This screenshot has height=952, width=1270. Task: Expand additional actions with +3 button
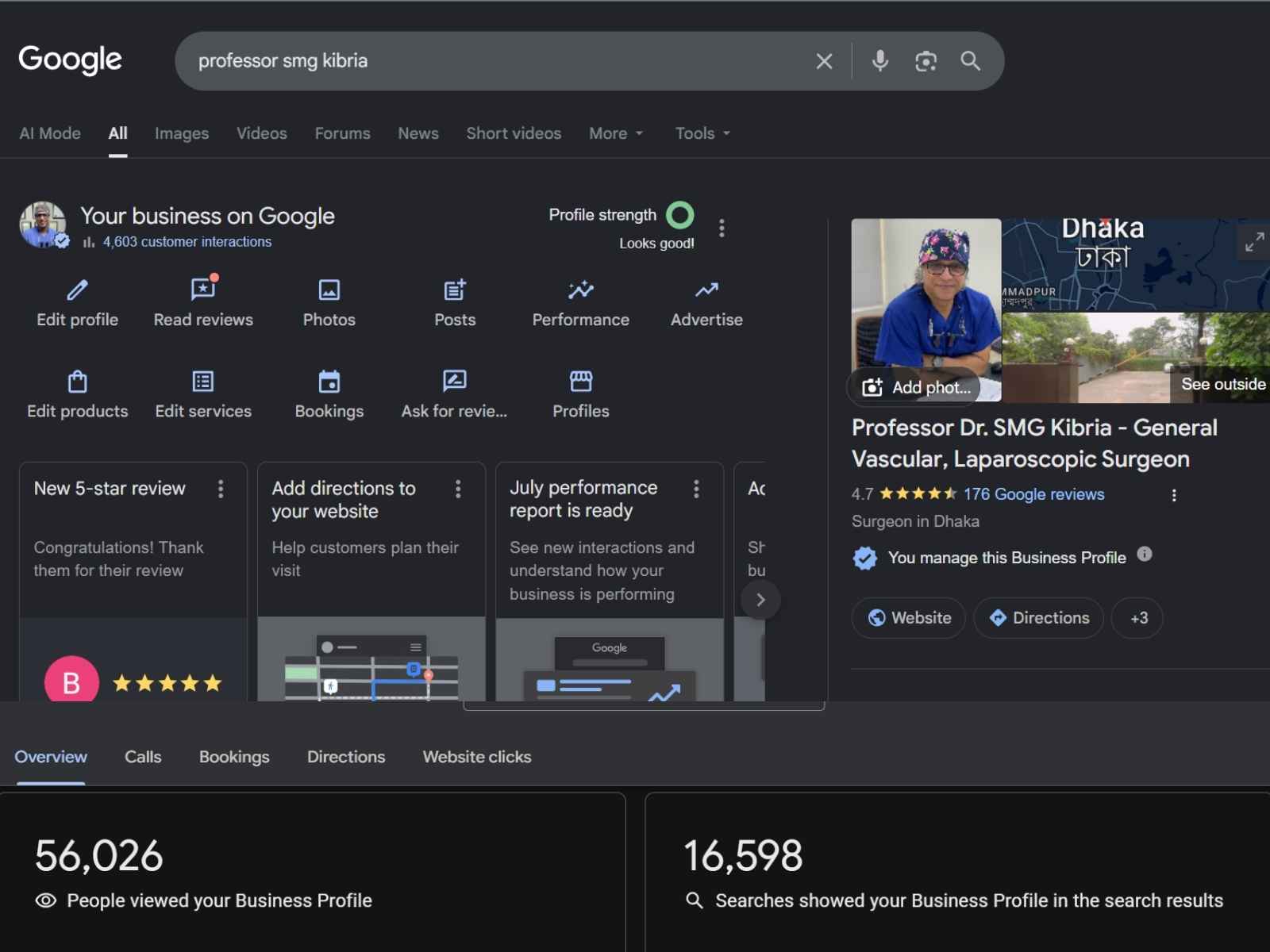[x=1138, y=618]
